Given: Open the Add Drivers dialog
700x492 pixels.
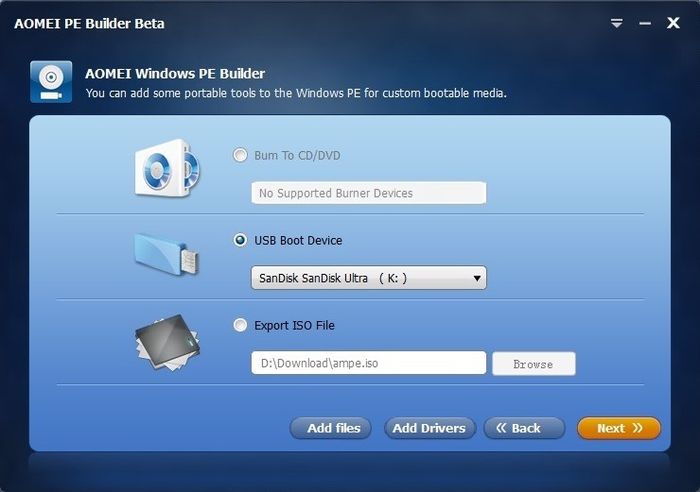Looking at the screenshot, I should click(429, 428).
